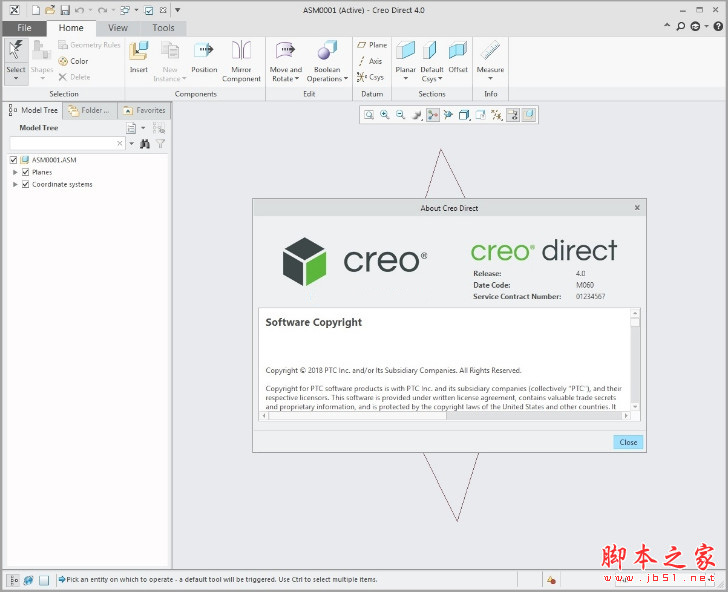Open the File menu
728x592 pixels.
[24, 28]
